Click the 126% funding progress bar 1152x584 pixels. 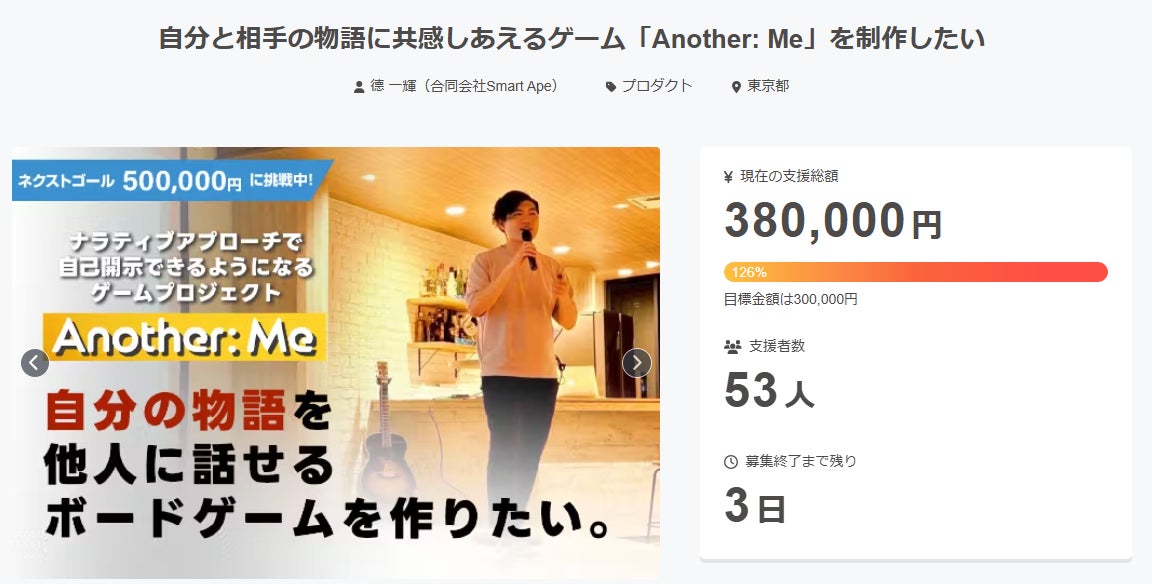coord(915,272)
